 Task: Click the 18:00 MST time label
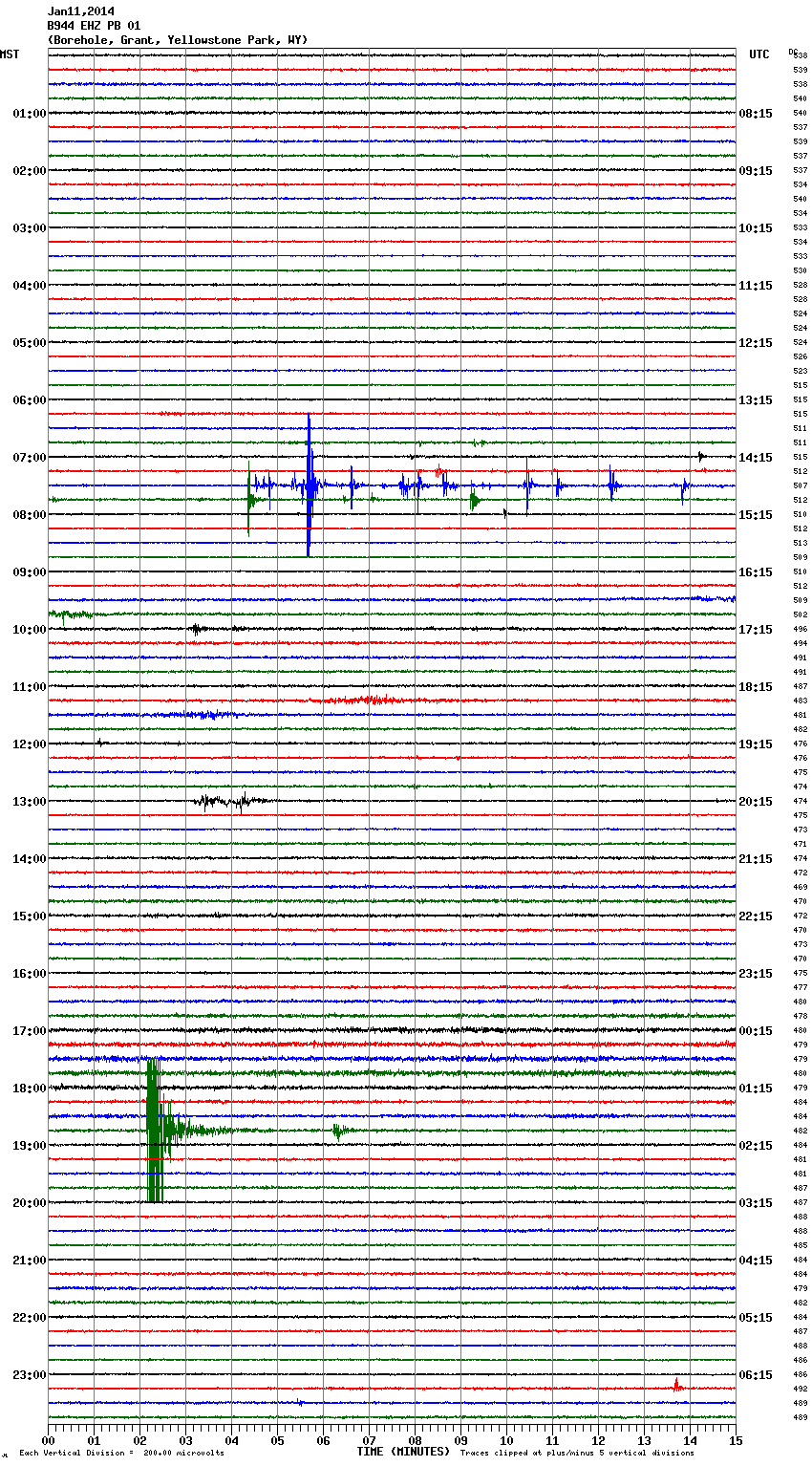pos(29,1089)
